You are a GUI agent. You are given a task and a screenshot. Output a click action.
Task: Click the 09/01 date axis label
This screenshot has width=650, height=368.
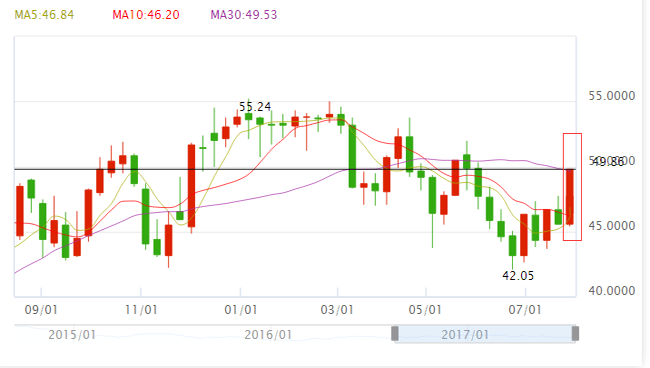click(x=41, y=310)
